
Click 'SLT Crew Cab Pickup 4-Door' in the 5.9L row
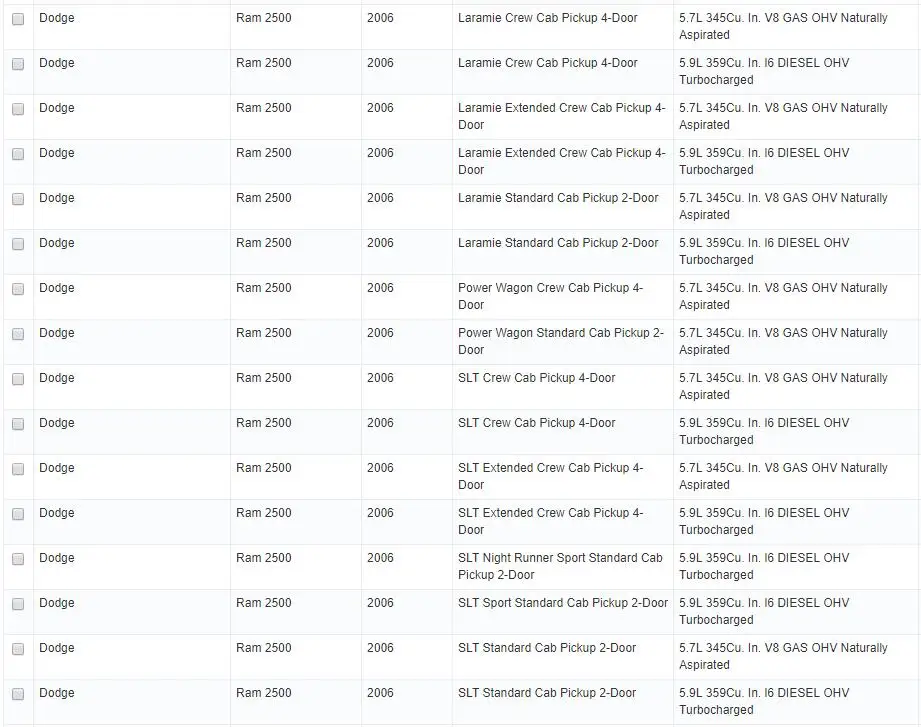tap(536, 423)
